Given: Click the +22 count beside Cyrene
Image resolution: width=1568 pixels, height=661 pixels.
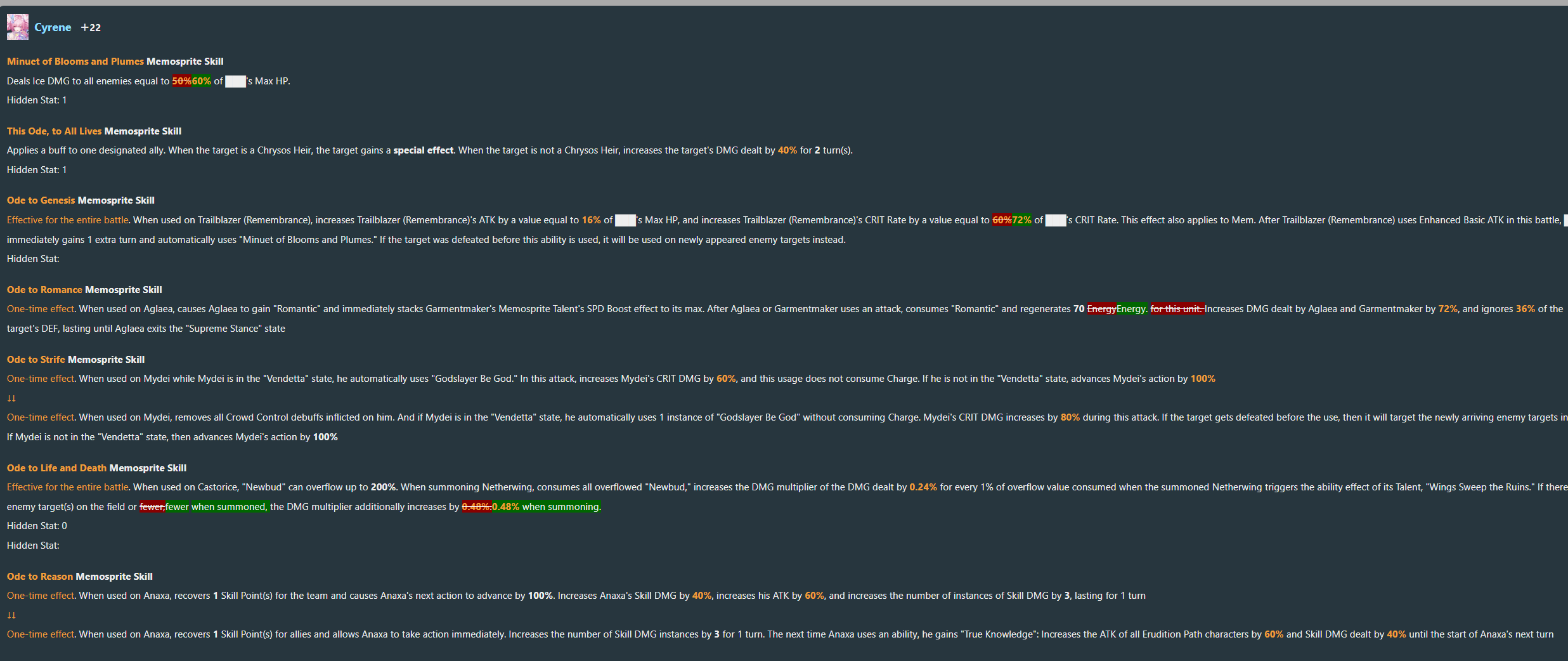Looking at the screenshot, I should tap(91, 27).
